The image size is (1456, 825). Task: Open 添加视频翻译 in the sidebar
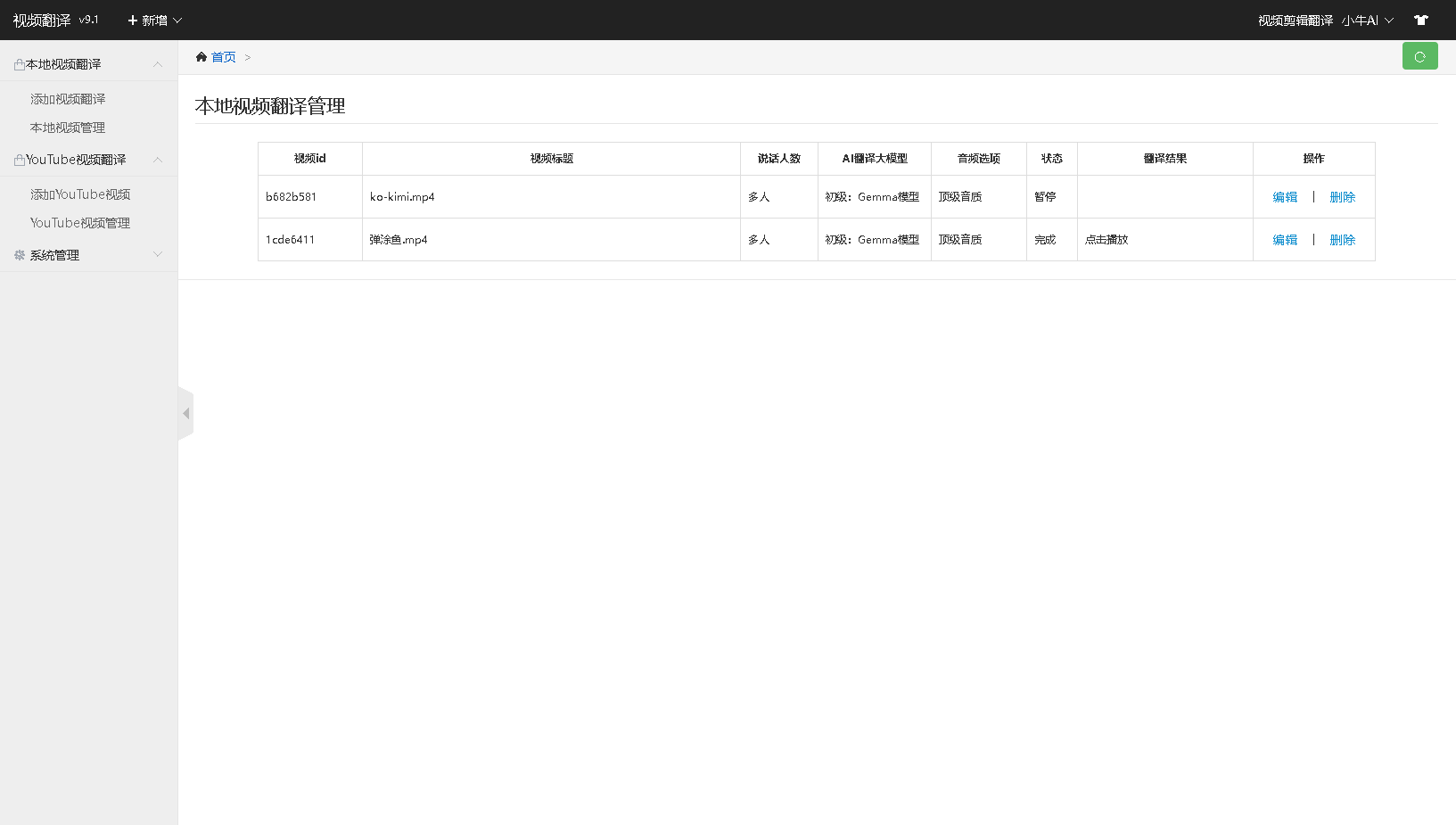click(x=68, y=99)
